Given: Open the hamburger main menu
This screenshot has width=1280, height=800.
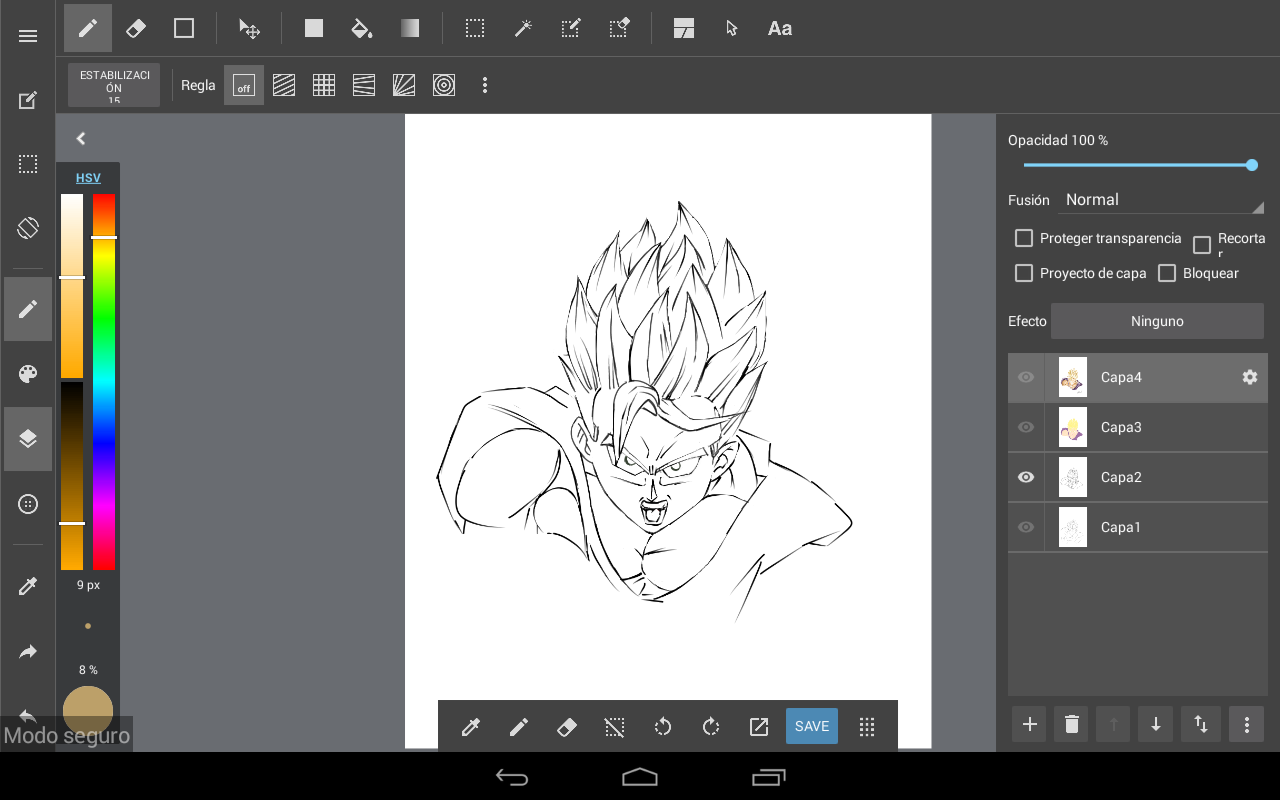Looking at the screenshot, I should point(28,36).
